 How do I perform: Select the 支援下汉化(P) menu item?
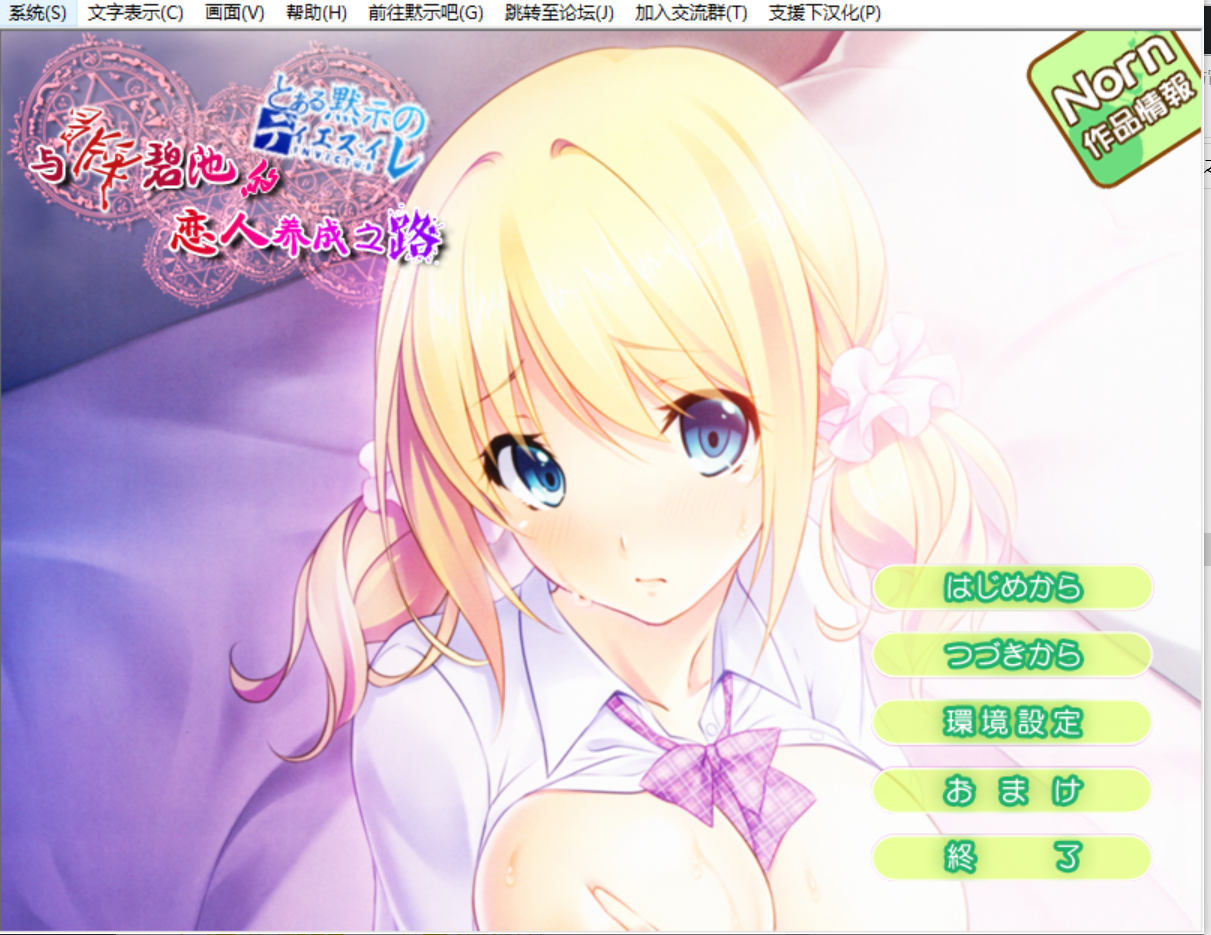point(825,13)
